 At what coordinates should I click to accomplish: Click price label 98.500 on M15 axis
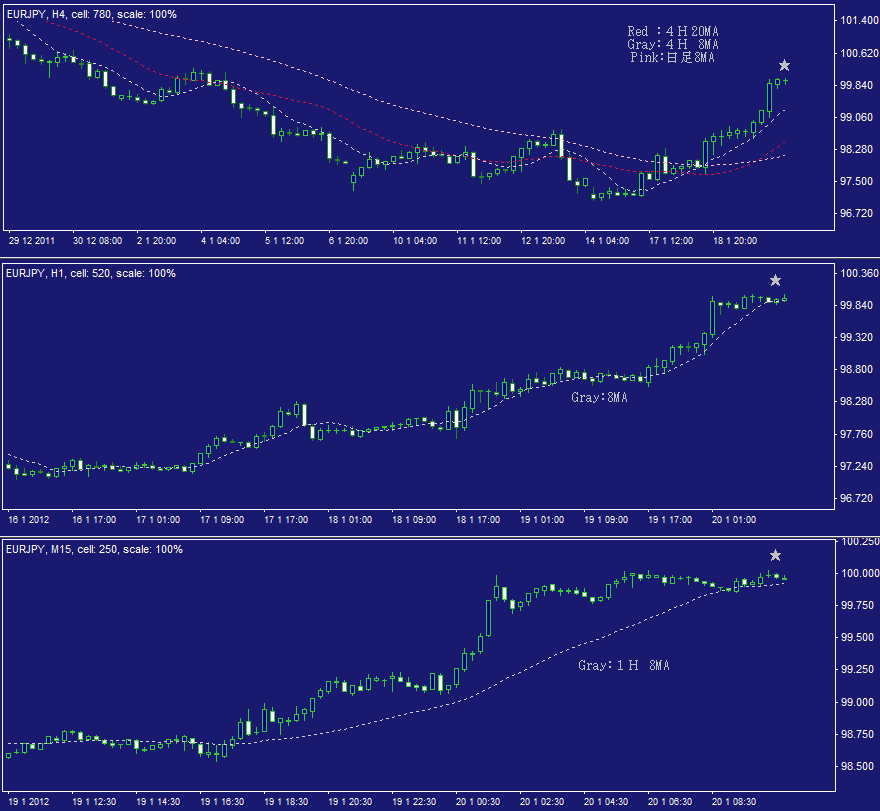tap(857, 766)
